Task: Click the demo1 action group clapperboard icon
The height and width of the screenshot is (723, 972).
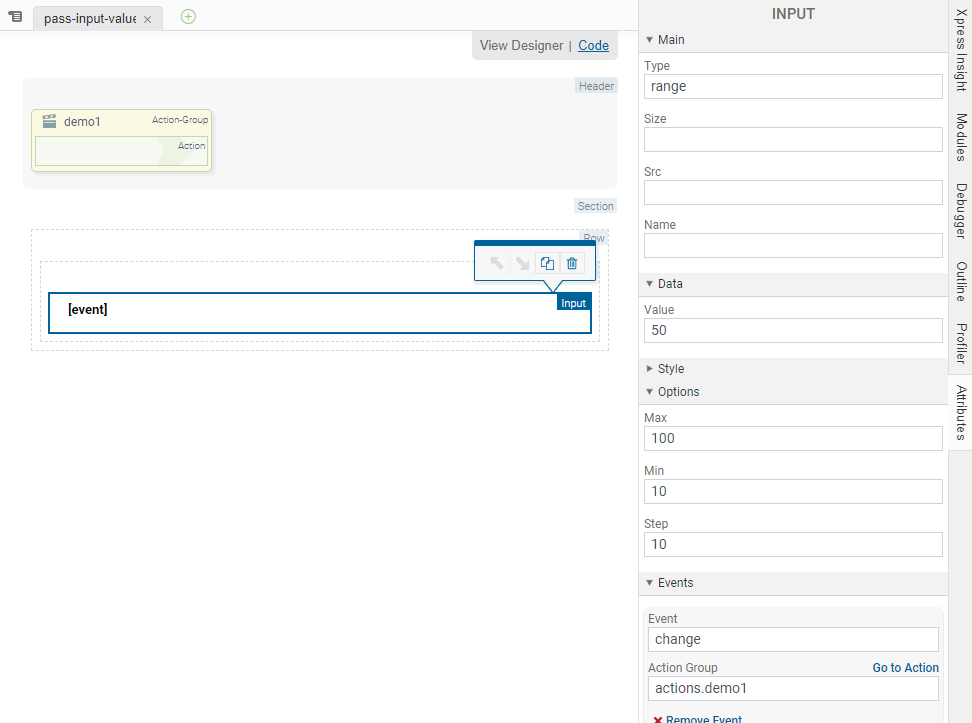Action: 49,121
